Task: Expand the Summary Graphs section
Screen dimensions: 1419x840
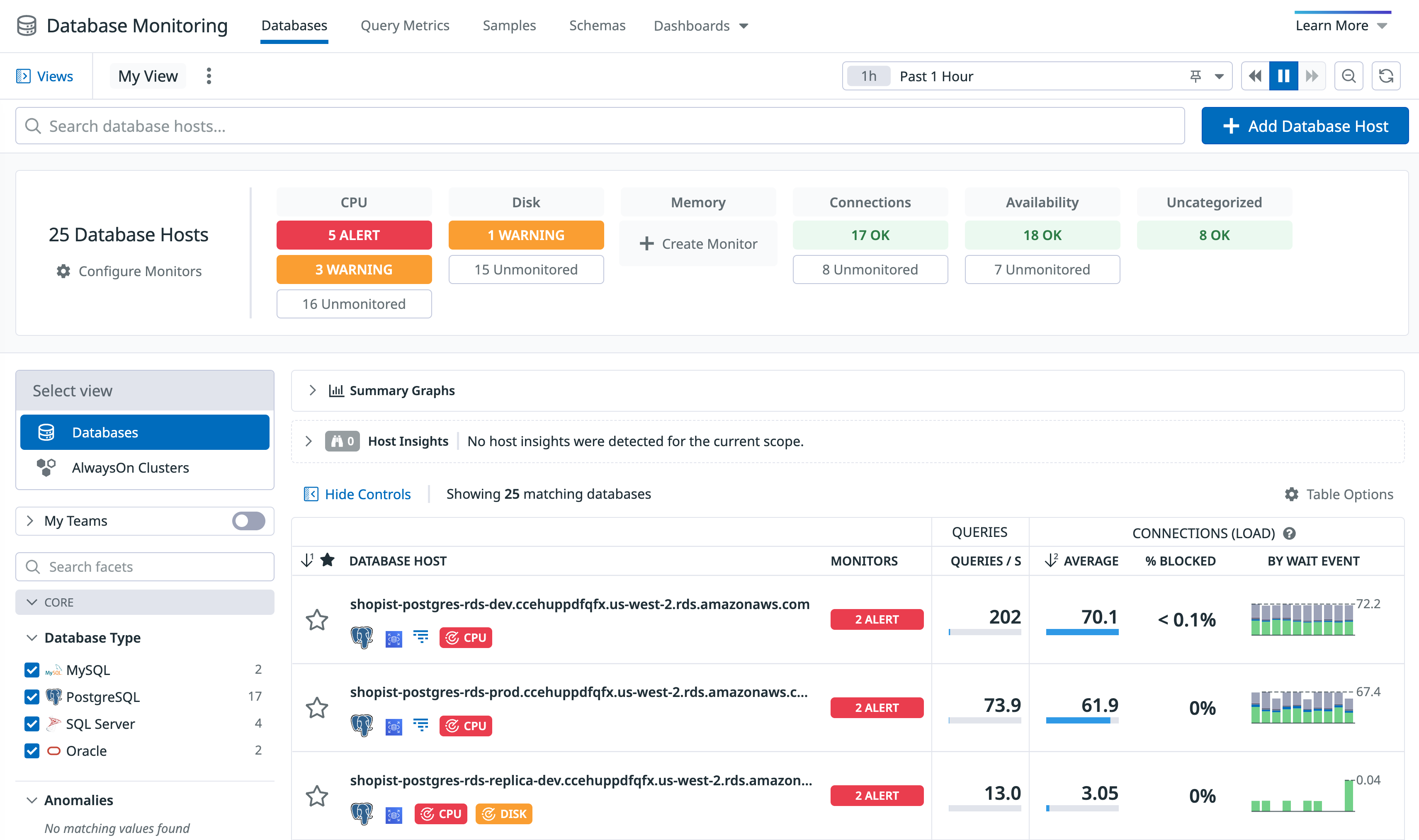Action: click(312, 391)
